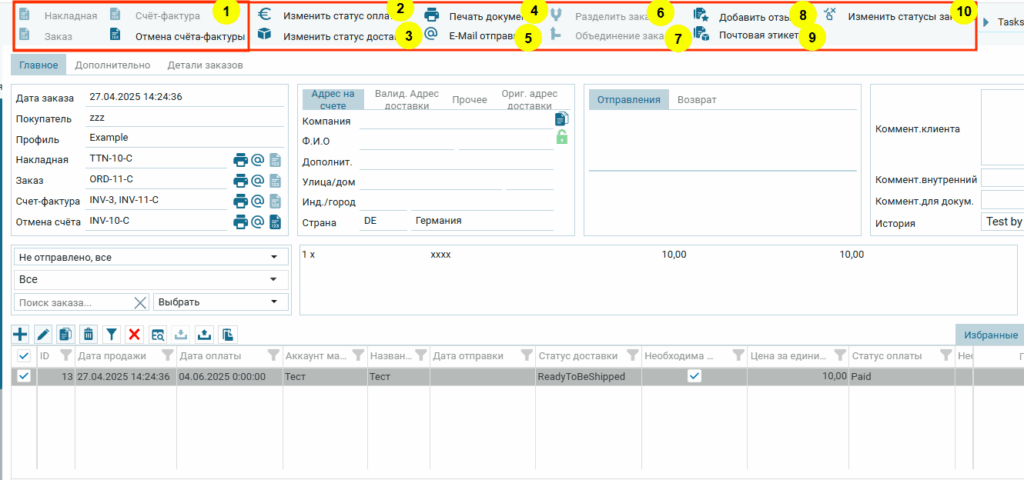Click 'Отмена счёта-фактуры' toolbar button
This screenshot has height=480, width=1024.
[176, 35]
